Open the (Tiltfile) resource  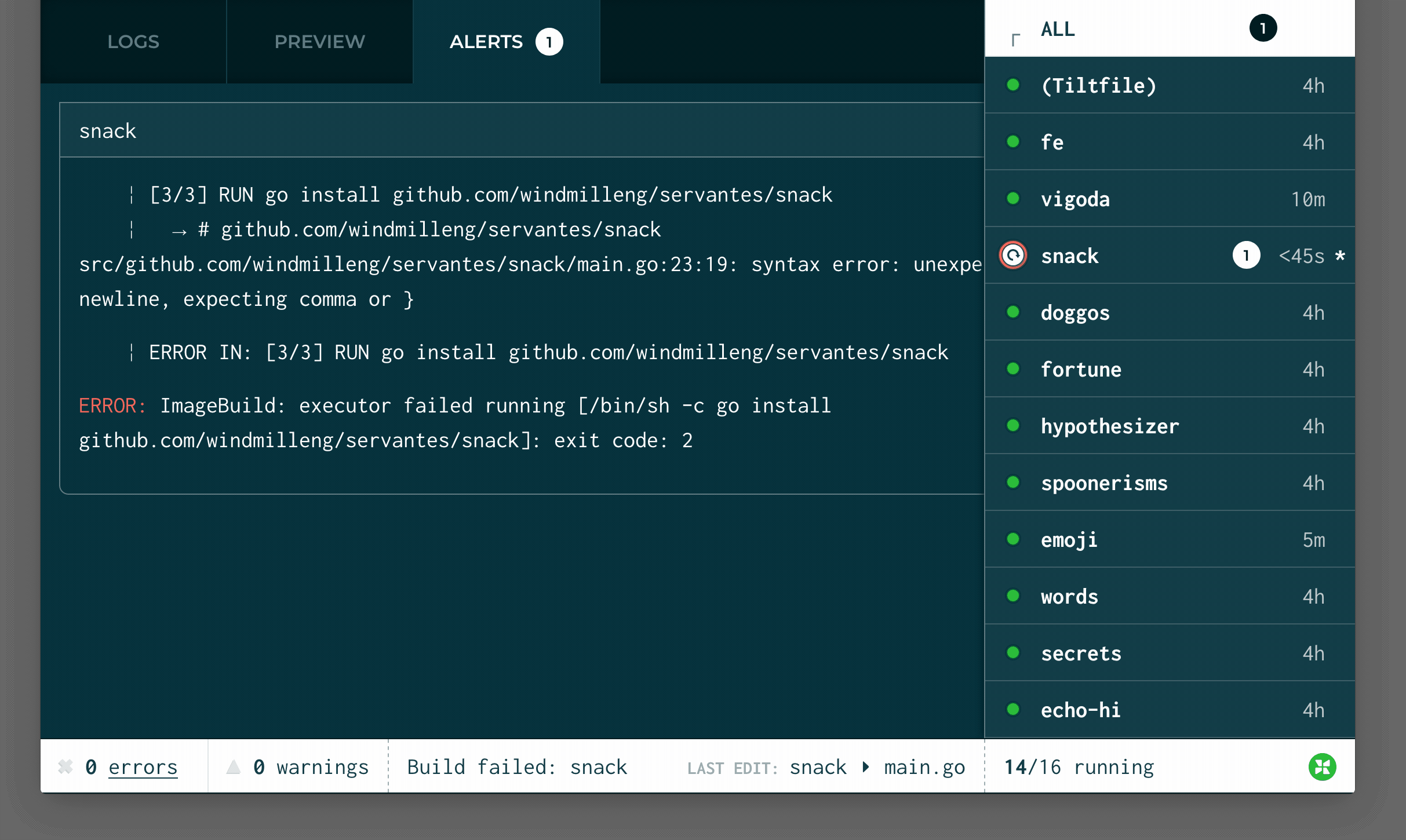pyautogui.click(x=1170, y=85)
